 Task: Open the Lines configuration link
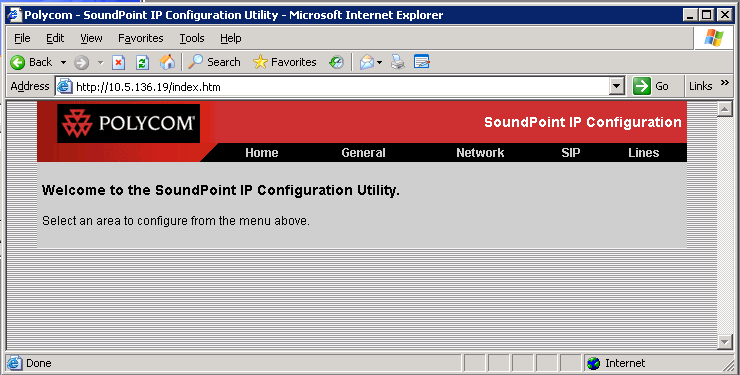(643, 153)
